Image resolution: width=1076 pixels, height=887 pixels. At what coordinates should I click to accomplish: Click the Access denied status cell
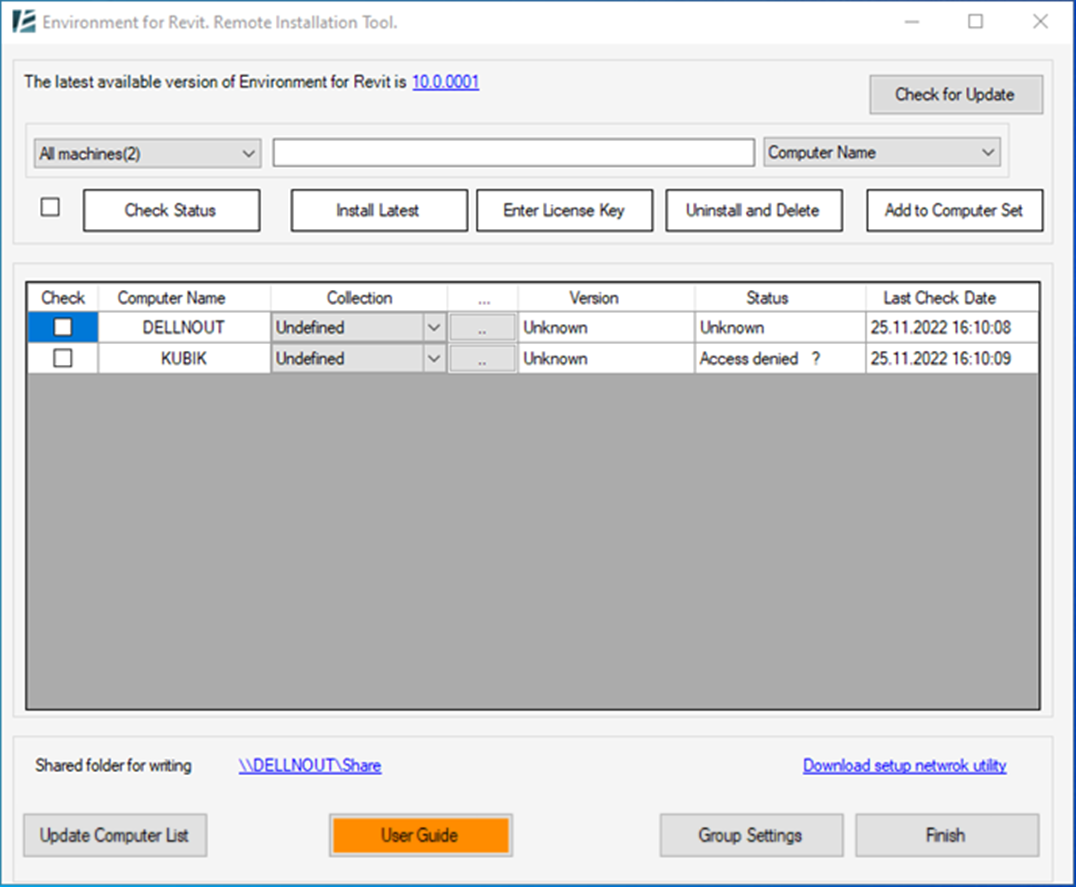(780, 358)
